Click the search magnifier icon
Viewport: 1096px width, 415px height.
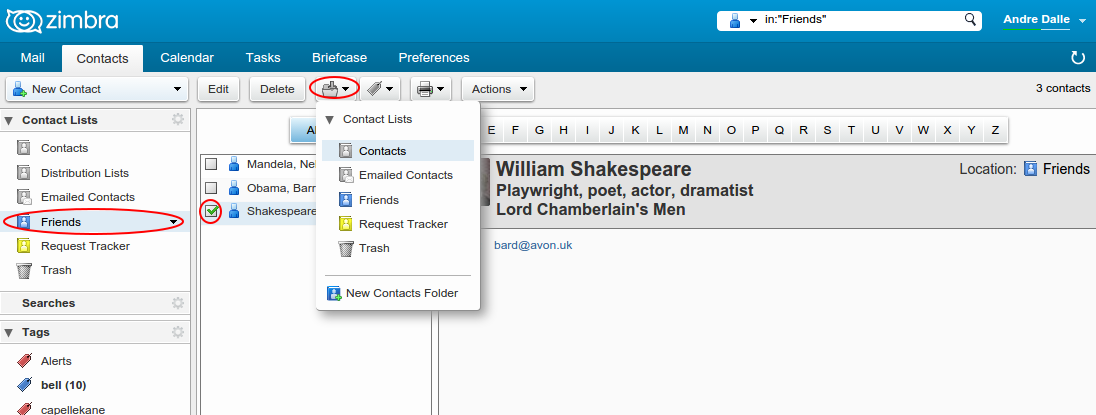[x=970, y=20]
